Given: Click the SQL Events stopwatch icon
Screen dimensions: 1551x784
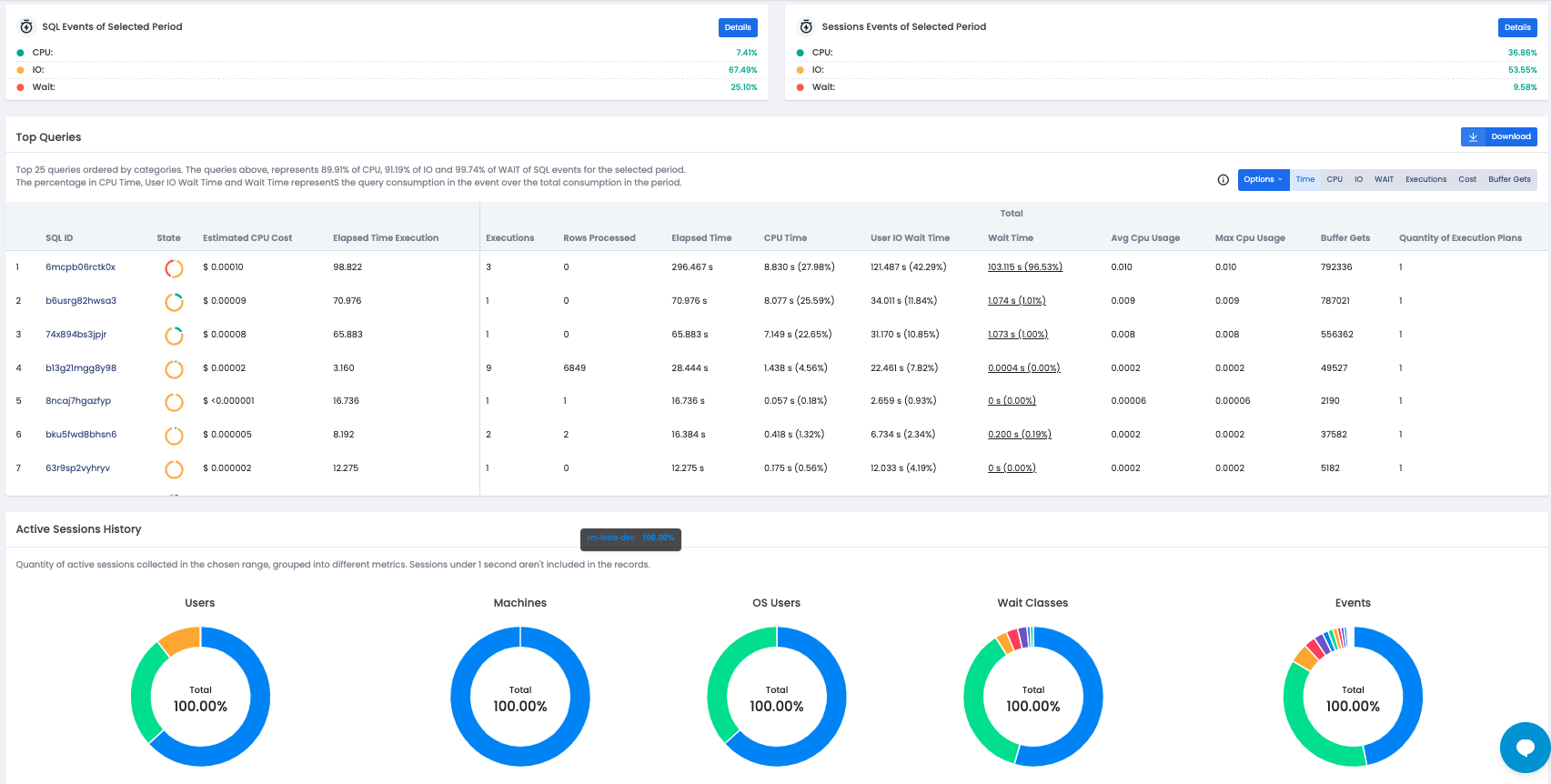Looking at the screenshot, I should (26, 26).
